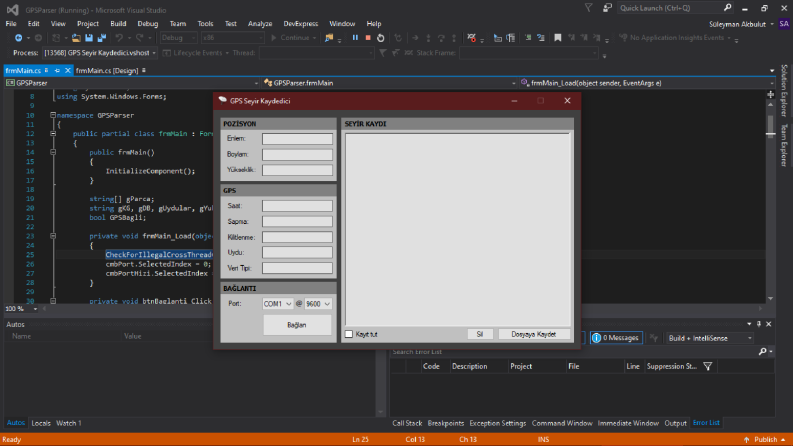Click the Saat input field
This screenshot has width=793, height=446.
(297, 206)
